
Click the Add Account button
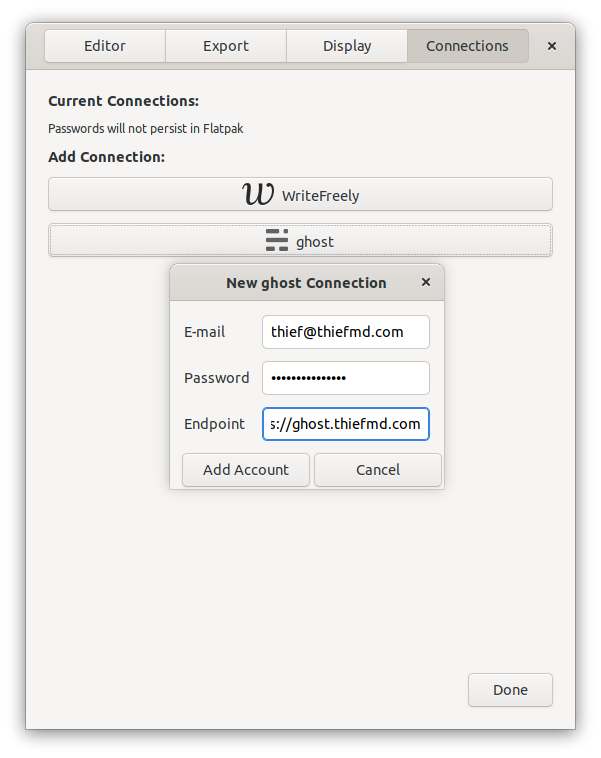246,470
